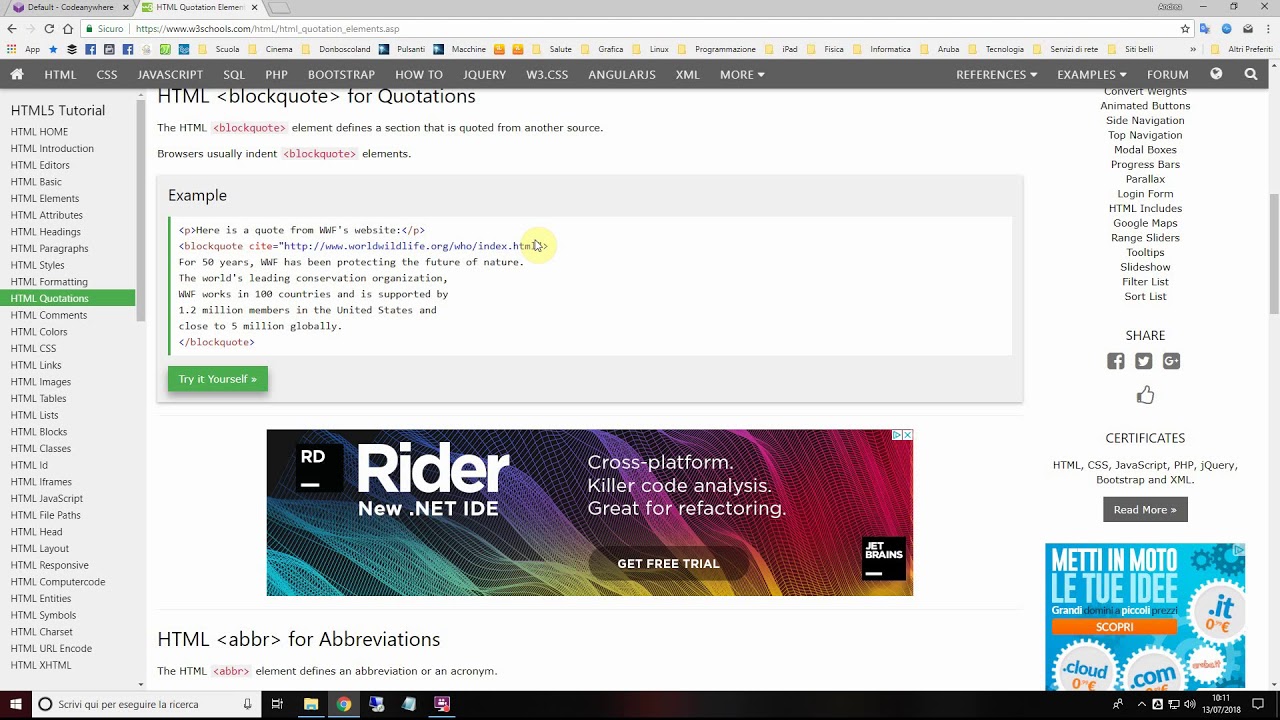Click SCOPRI button in the domain ad
The width and height of the screenshot is (1280, 720).
point(1114,627)
